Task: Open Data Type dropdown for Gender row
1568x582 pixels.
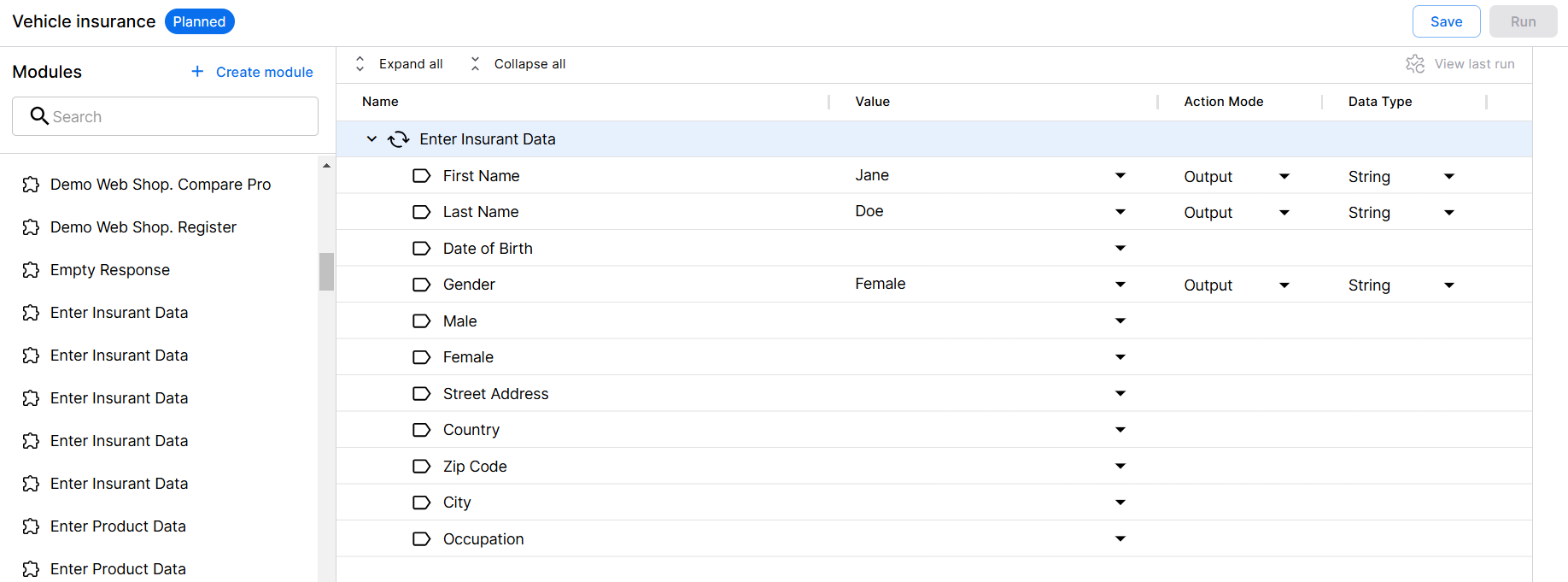Action: click(x=1449, y=285)
